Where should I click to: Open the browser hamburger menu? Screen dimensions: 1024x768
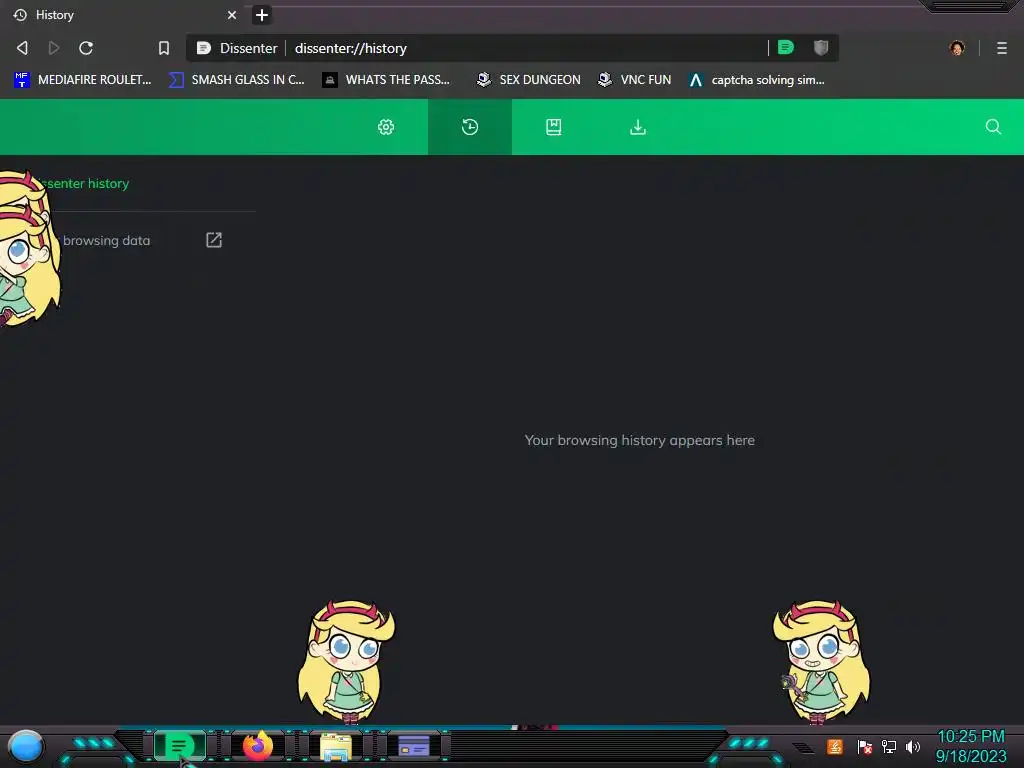[x=1002, y=48]
